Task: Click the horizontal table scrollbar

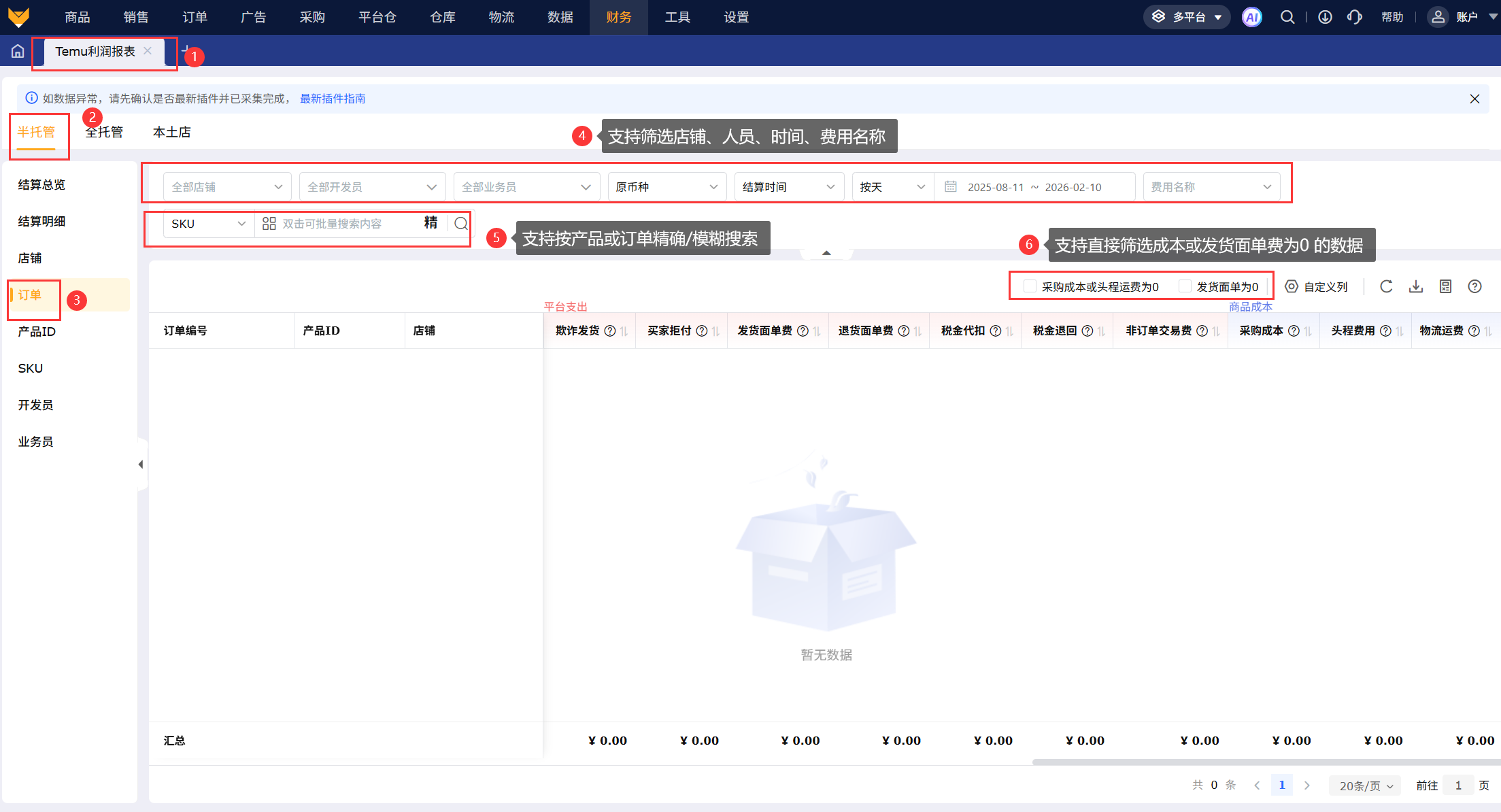Action: point(1265,762)
